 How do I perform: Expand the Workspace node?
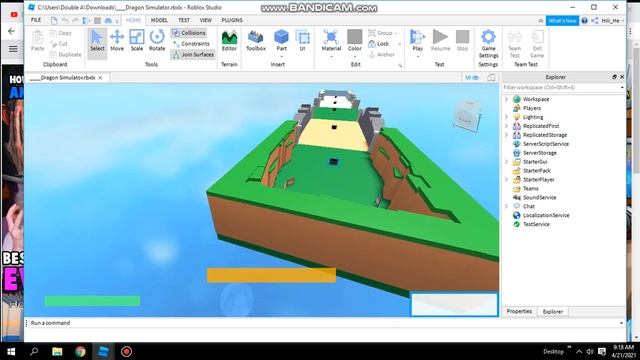click(507, 99)
